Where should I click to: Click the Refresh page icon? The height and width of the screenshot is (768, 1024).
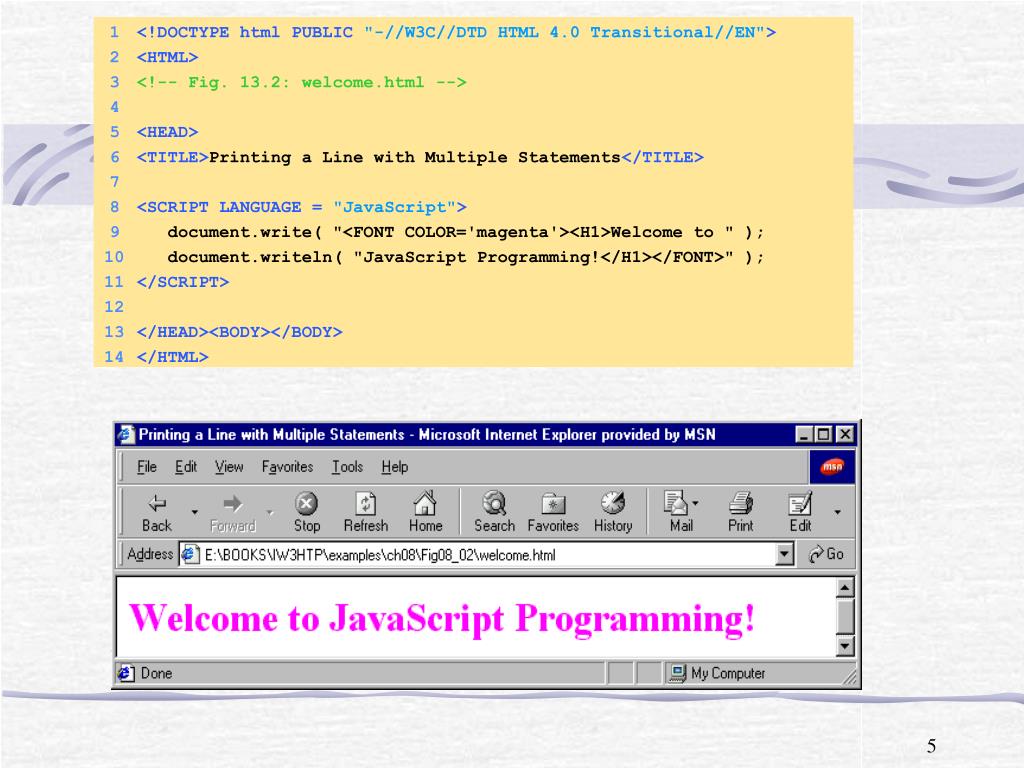(x=366, y=504)
